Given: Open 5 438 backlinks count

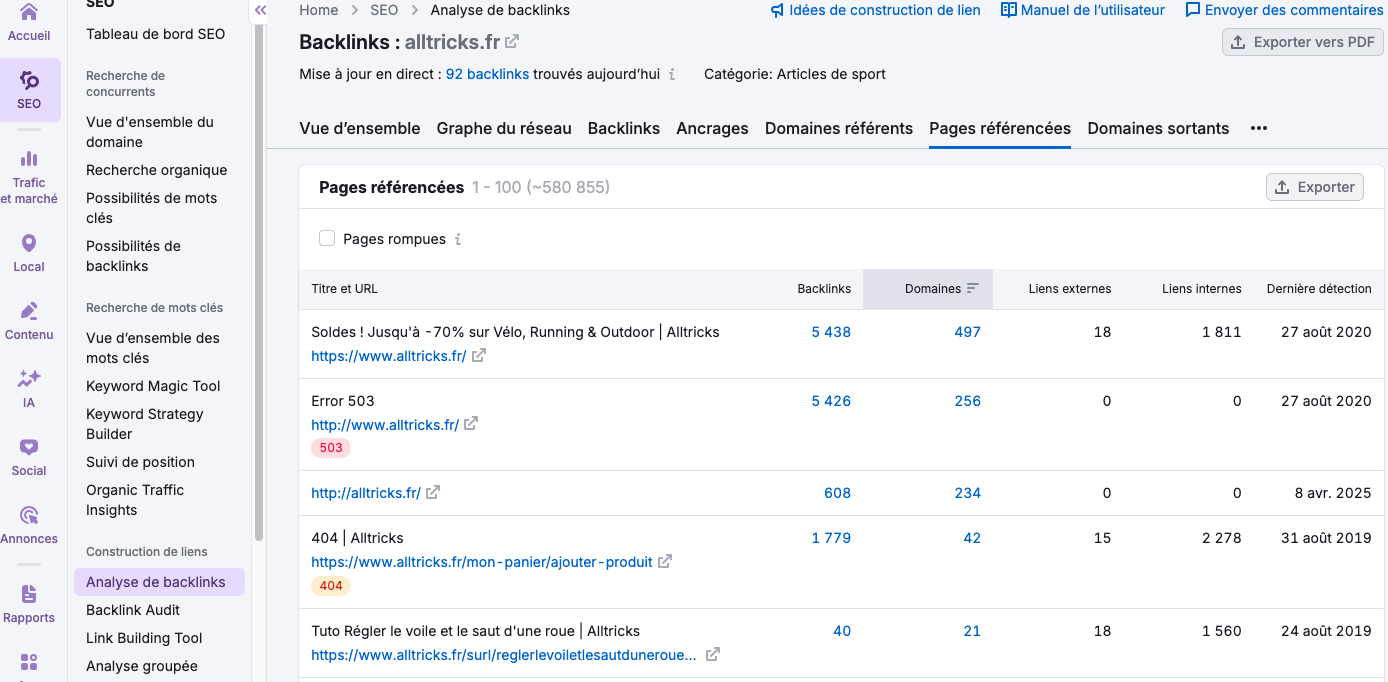Looking at the screenshot, I should (831, 332).
